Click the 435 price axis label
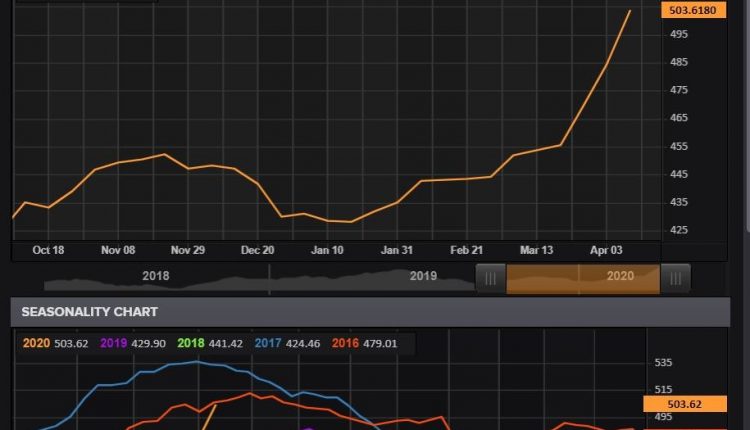Screen dimensions: 750x430 679,202
